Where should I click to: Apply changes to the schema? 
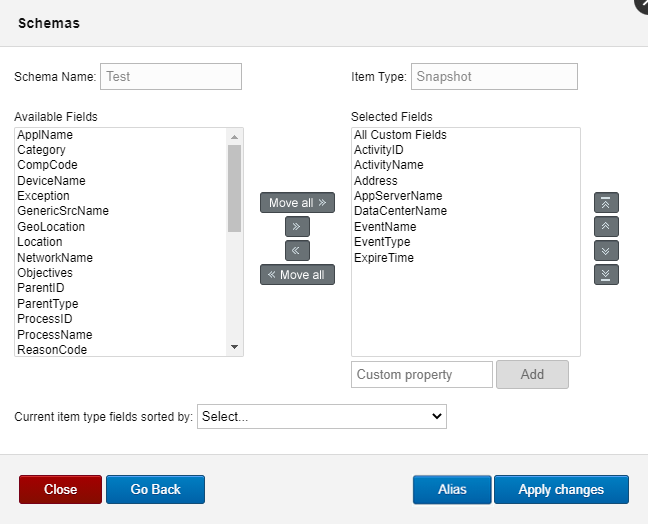(561, 489)
